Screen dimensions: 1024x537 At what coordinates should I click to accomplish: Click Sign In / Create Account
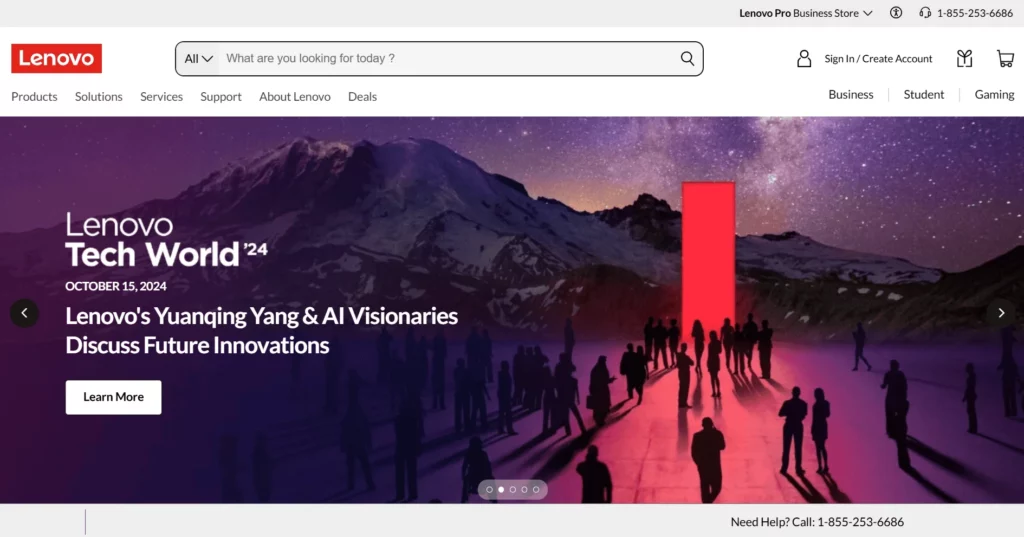point(878,59)
